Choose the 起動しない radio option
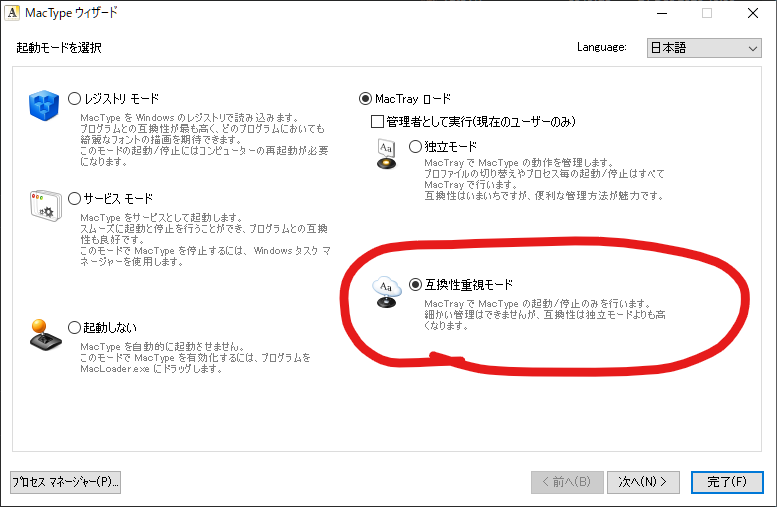 75,327
